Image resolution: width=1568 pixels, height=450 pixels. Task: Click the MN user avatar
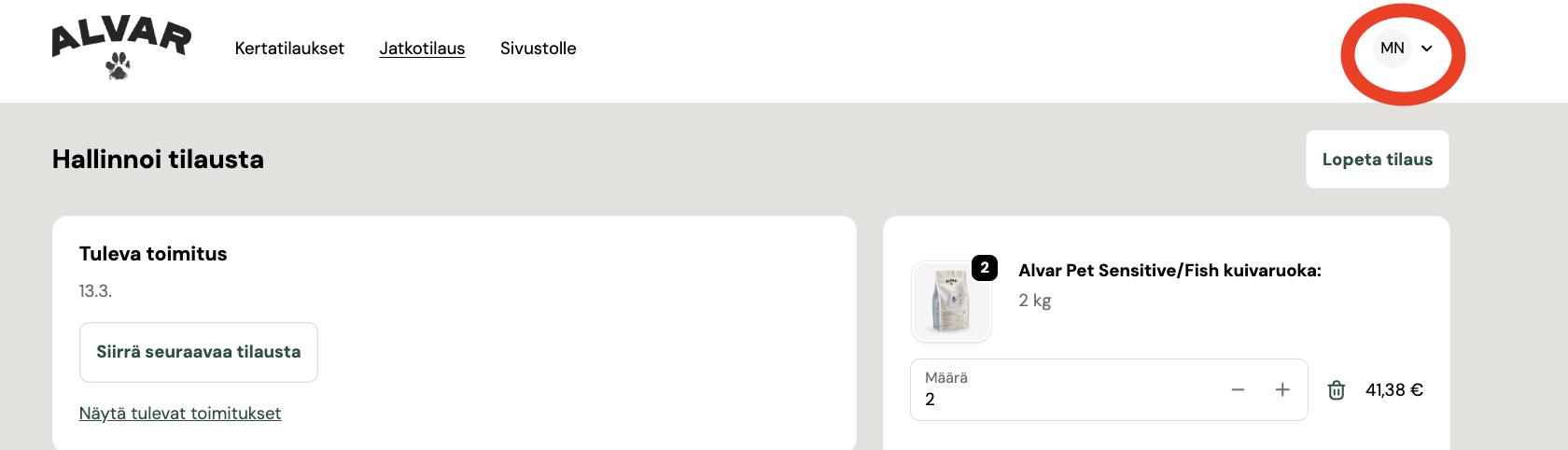[1392, 49]
